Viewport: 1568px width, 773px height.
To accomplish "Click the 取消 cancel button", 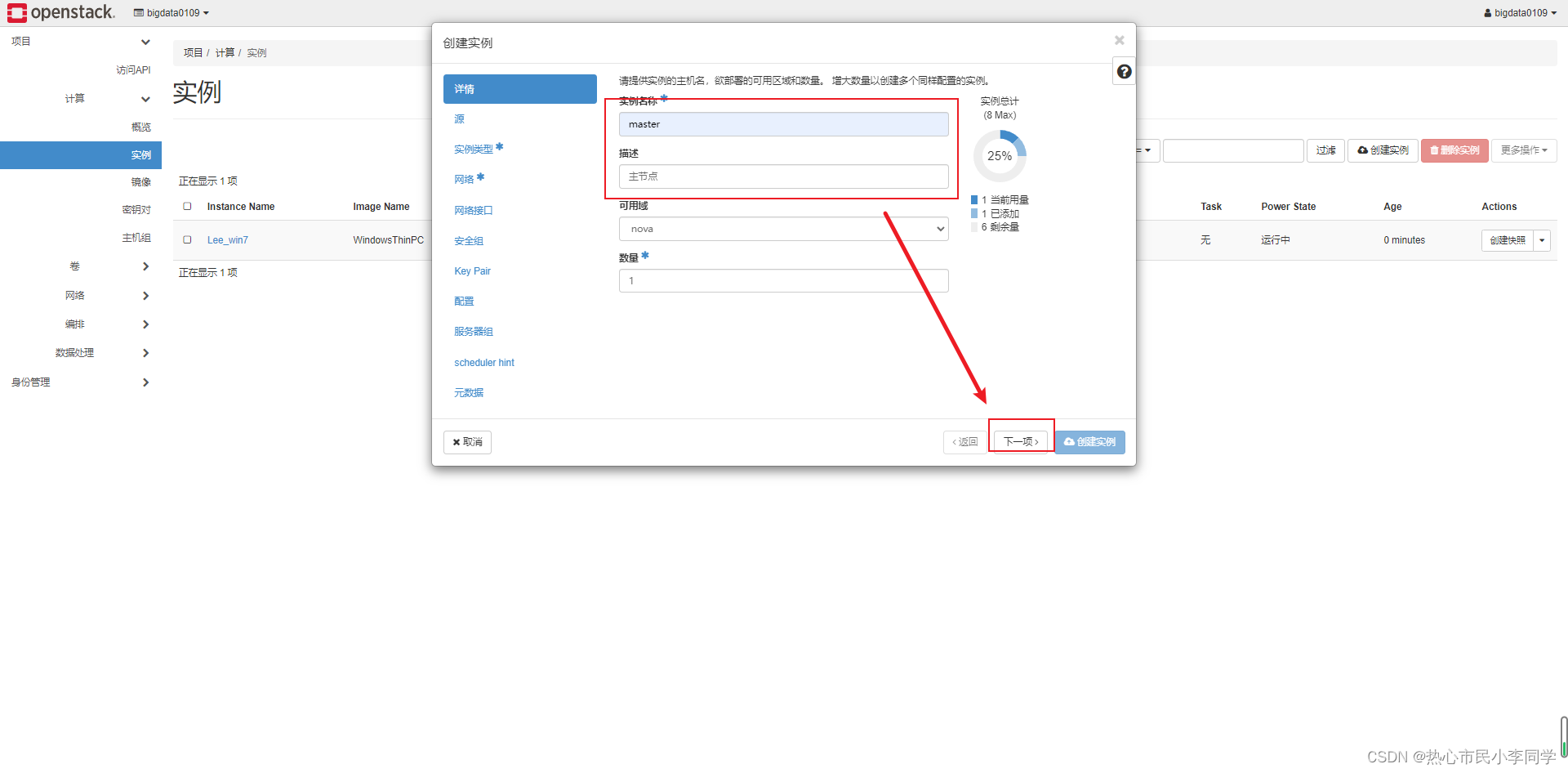I will (467, 442).
